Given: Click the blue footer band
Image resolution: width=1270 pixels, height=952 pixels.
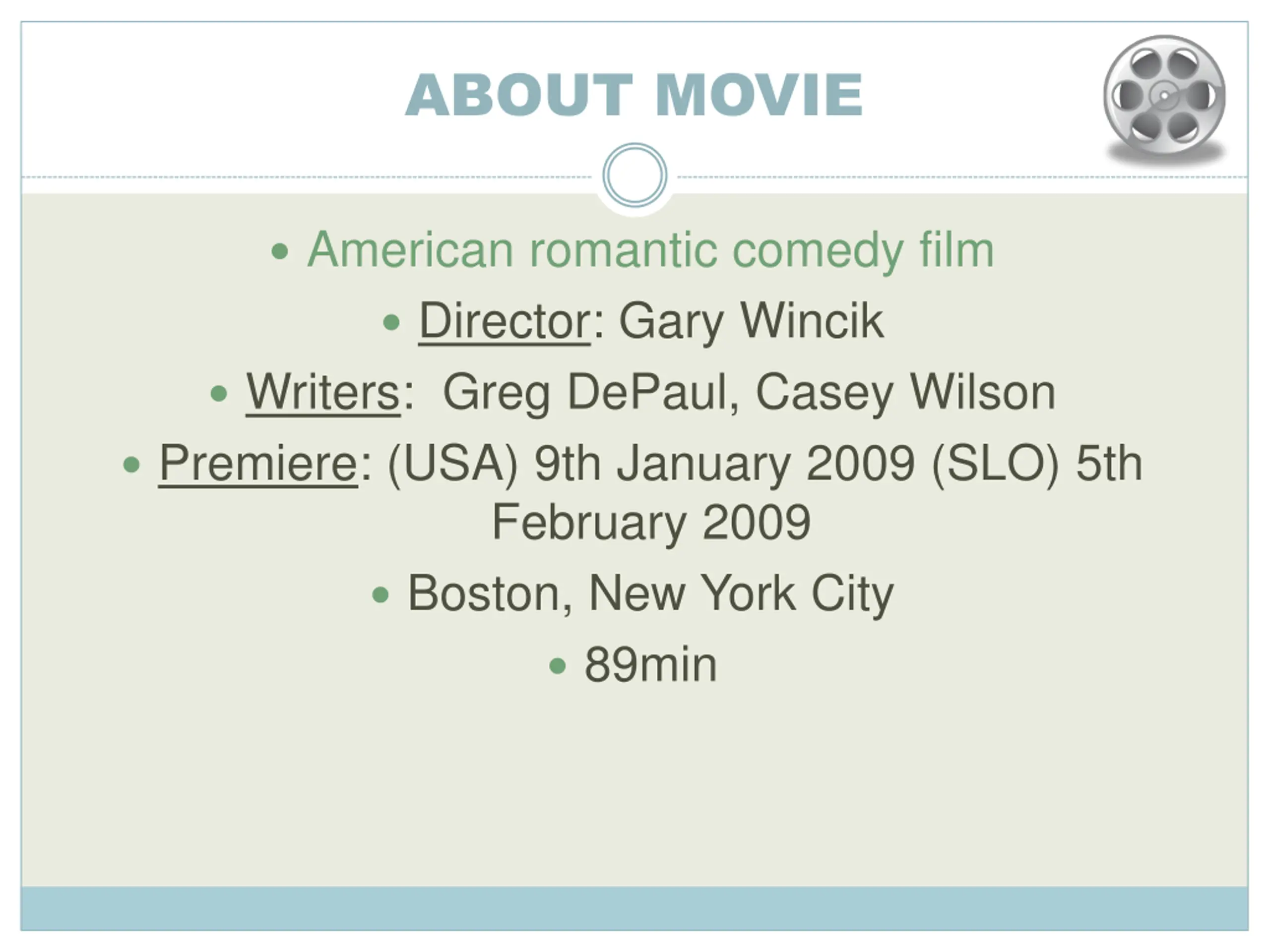Looking at the screenshot, I should click(635, 908).
